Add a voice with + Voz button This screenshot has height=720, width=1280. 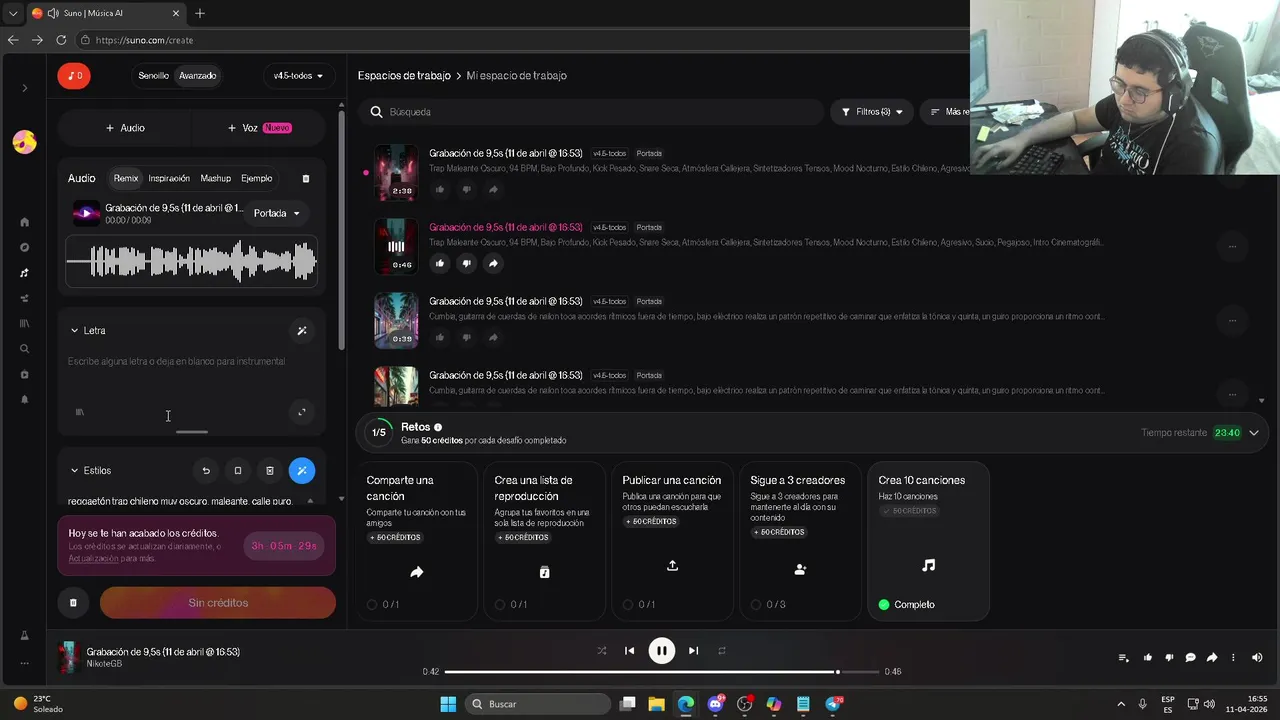[x=259, y=128]
